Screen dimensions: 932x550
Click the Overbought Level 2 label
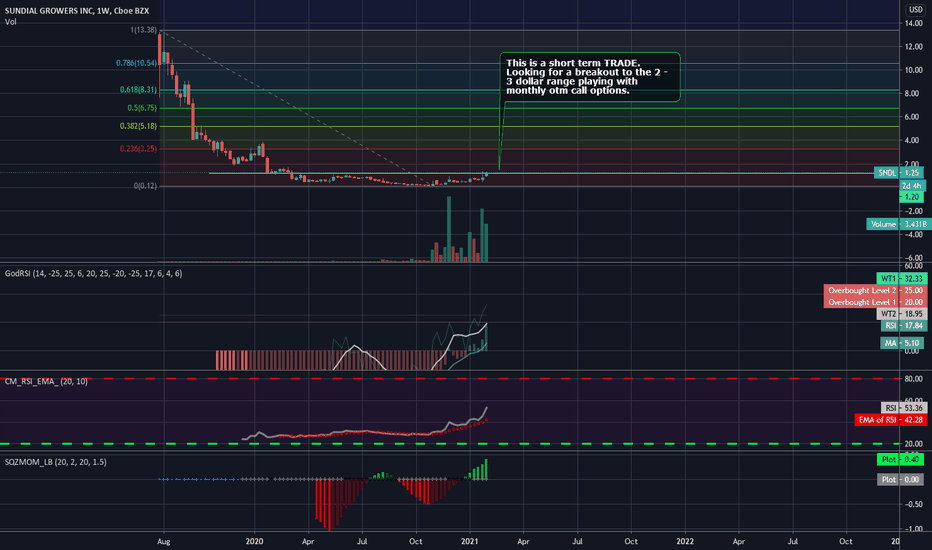point(875,290)
